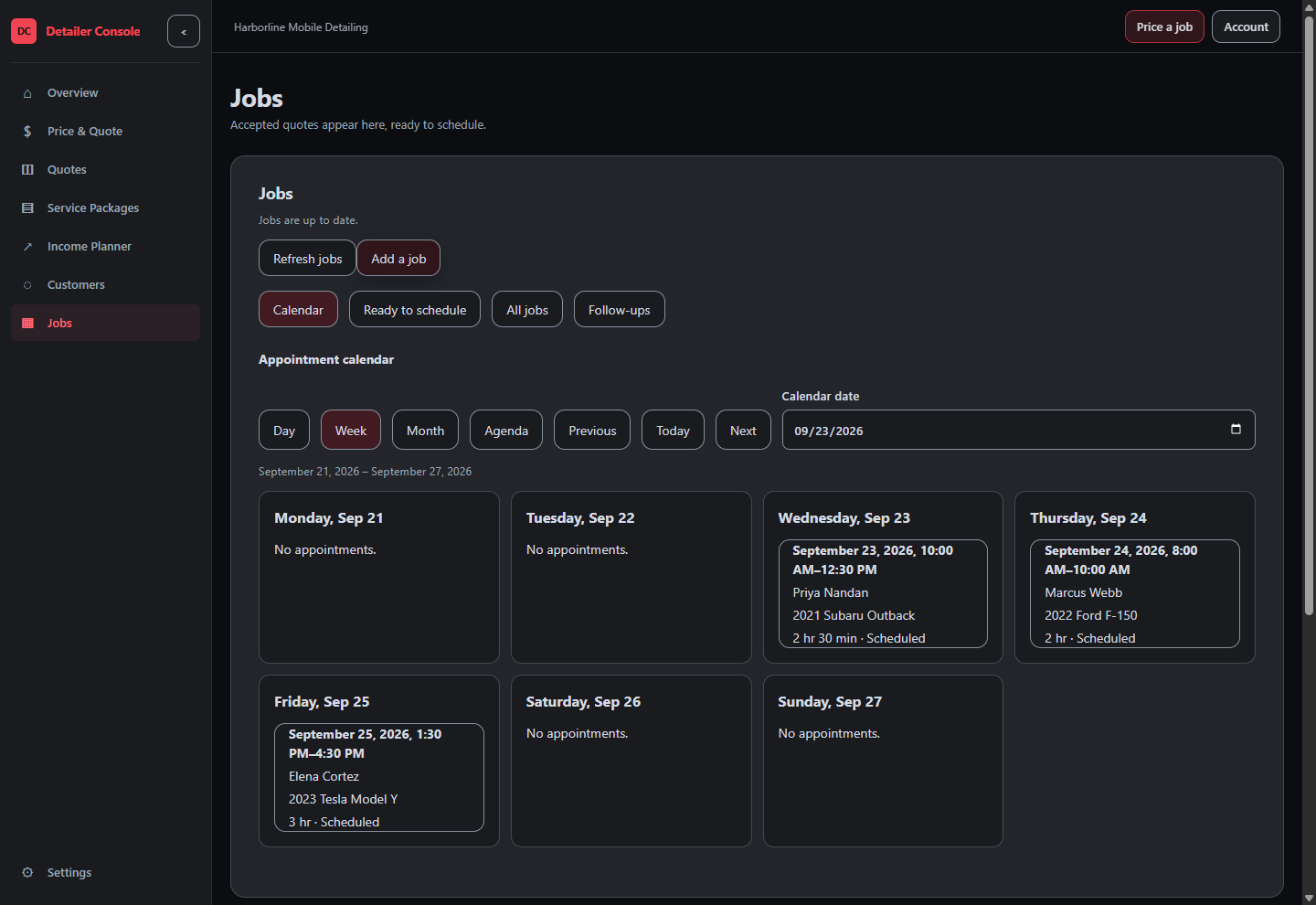Click the dollar icon for Price & Quote
Screen dimensions: 1316x905
pos(27,132)
